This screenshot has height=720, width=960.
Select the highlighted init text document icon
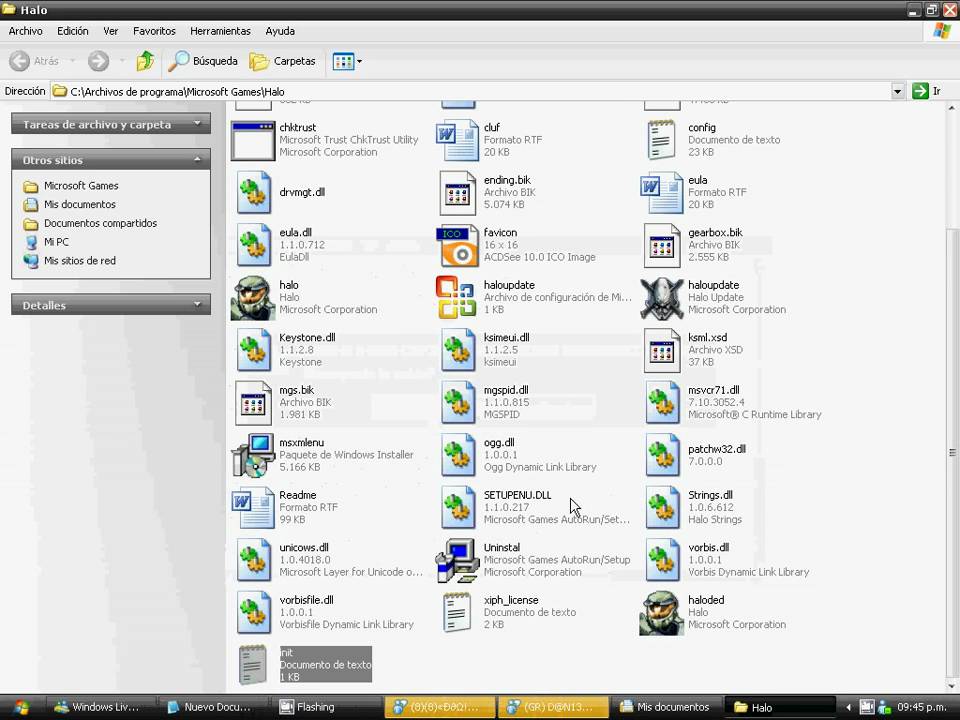pyautogui.click(x=253, y=665)
